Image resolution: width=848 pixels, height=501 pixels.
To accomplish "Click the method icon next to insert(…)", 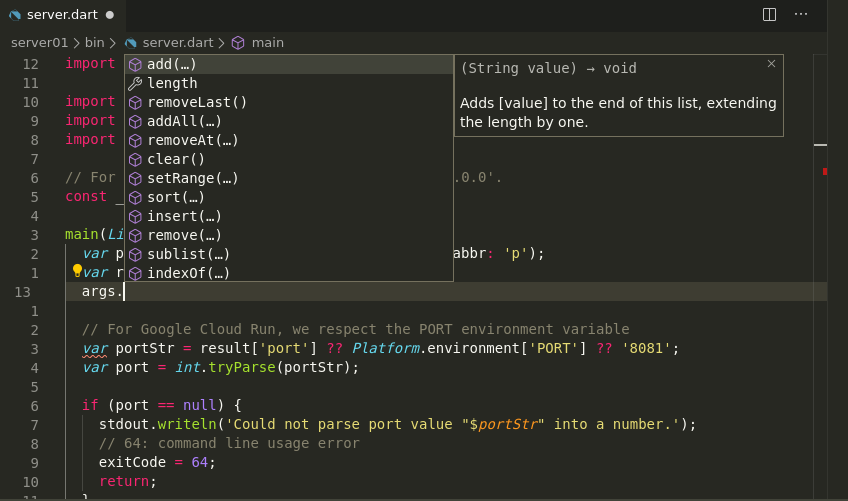I will (135, 216).
